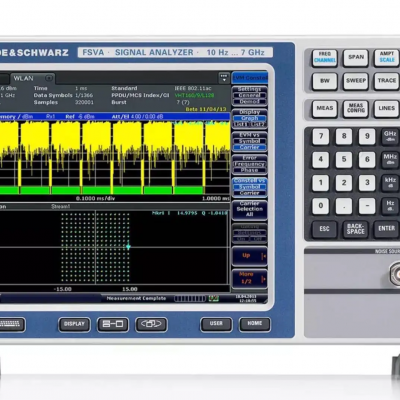The height and width of the screenshot is (400, 400).
Task: Tap keypad digit 6
Action: tap(367, 160)
